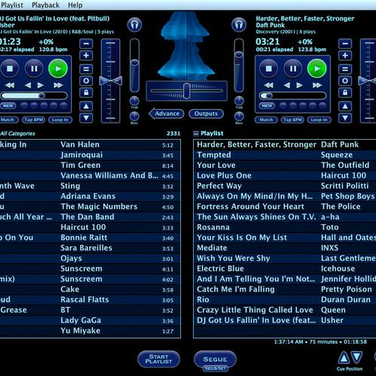Screen dimensions: 376x376
Task: Select 'Tempted' by Squeeze in the playlist
Action: 285,155
